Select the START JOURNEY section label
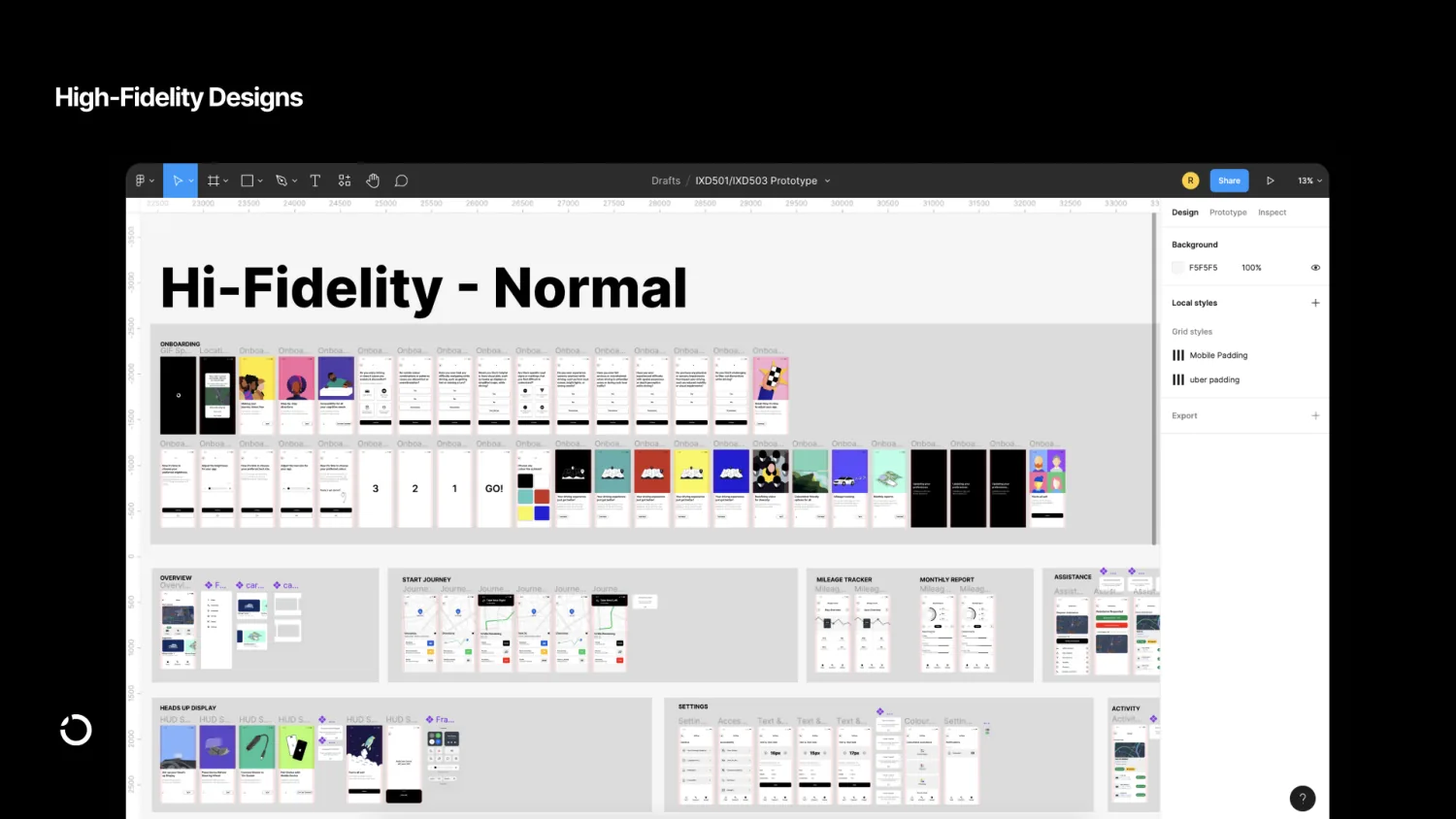Image resolution: width=1456 pixels, height=819 pixels. click(x=426, y=579)
